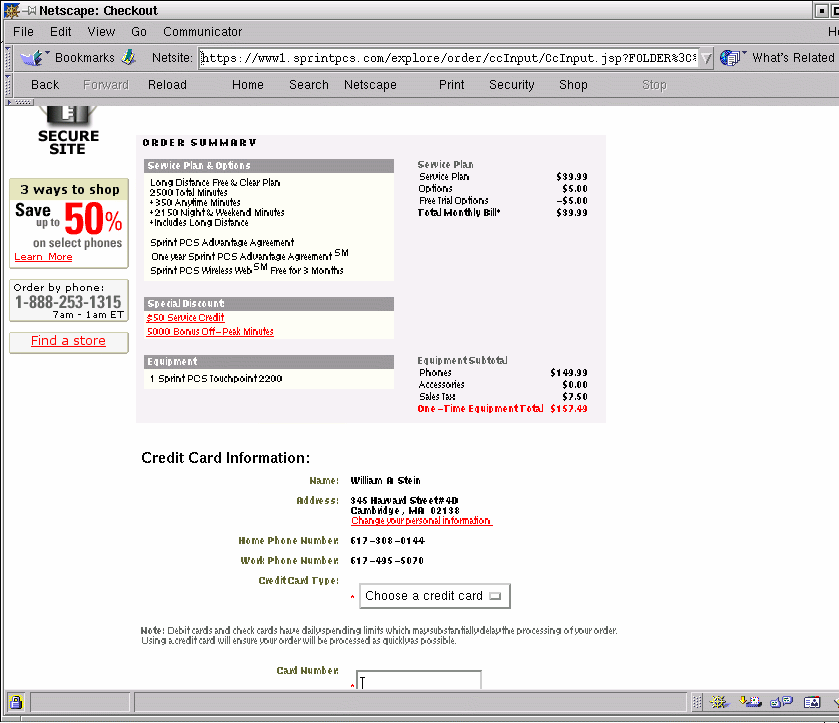Go to the Home page
Screen dimensions: 839x723
click(x=248, y=85)
